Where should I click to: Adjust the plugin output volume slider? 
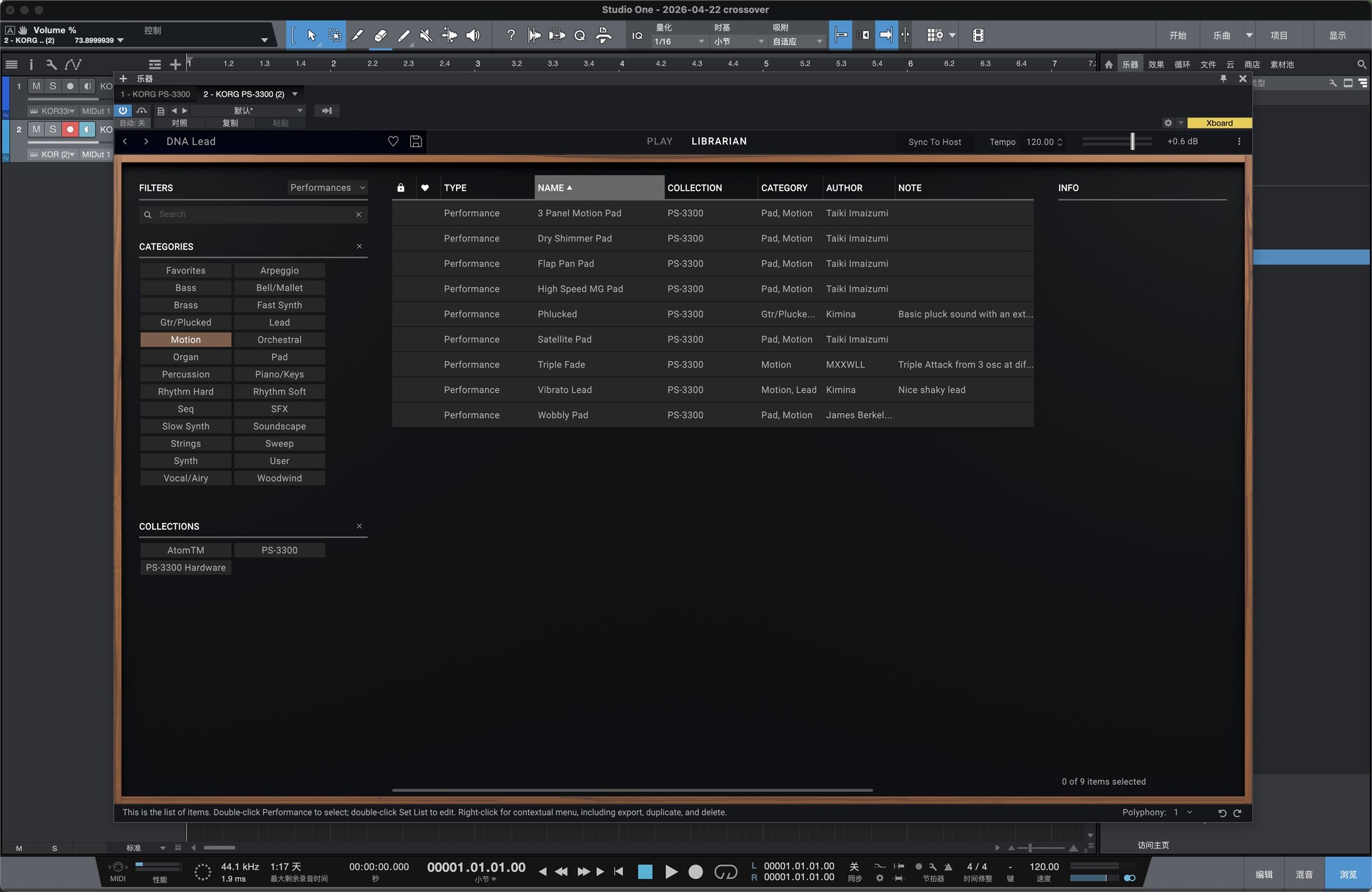(x=1132, y=142)
